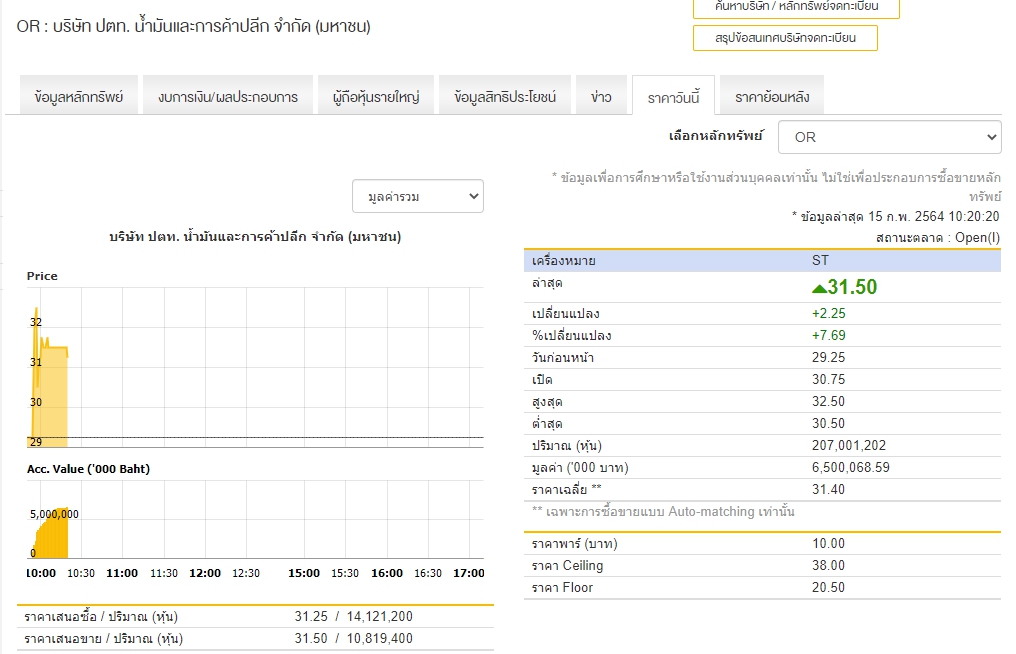
Task: Click par value 10.00
Action: click(x=828, y=543)
